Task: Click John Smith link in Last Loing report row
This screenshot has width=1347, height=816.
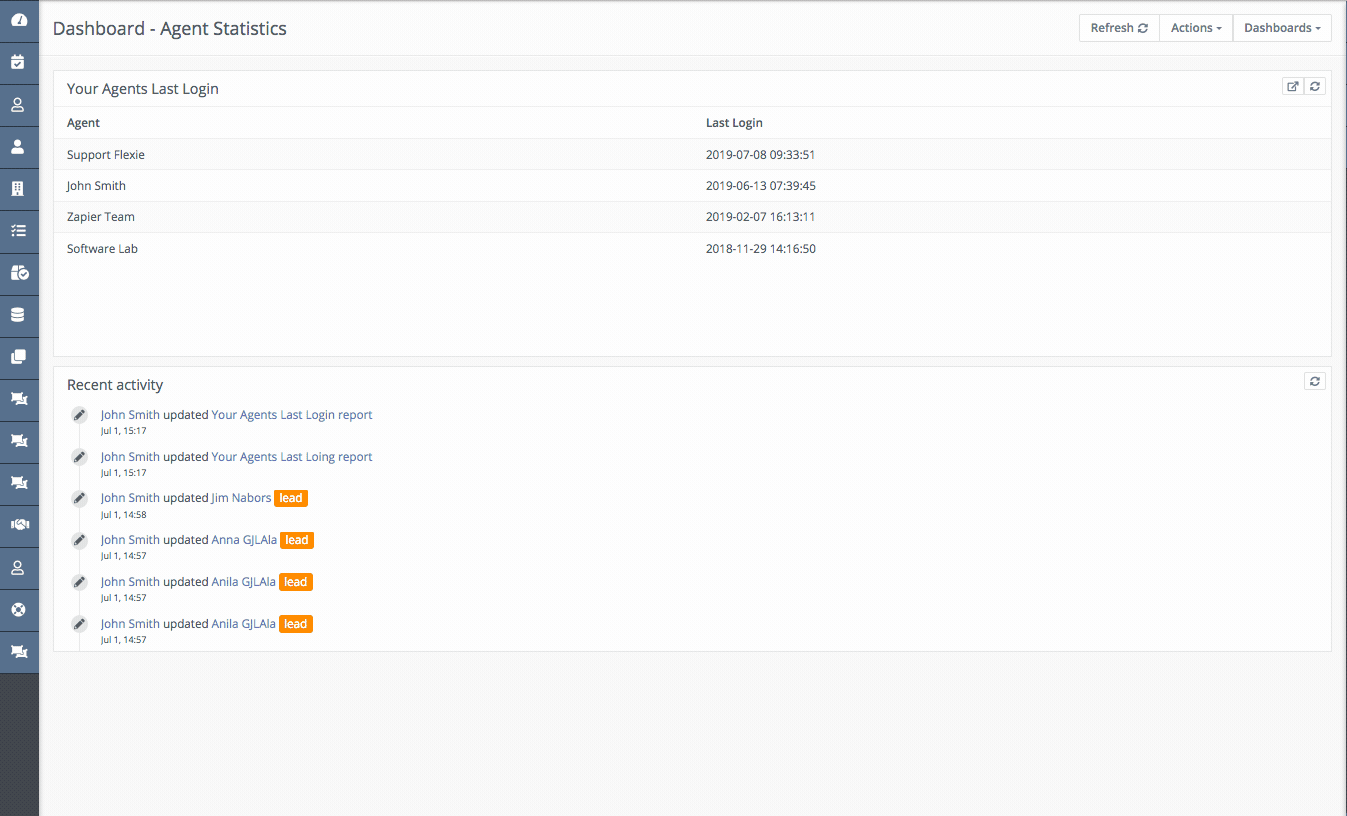Action: [130, 457]
